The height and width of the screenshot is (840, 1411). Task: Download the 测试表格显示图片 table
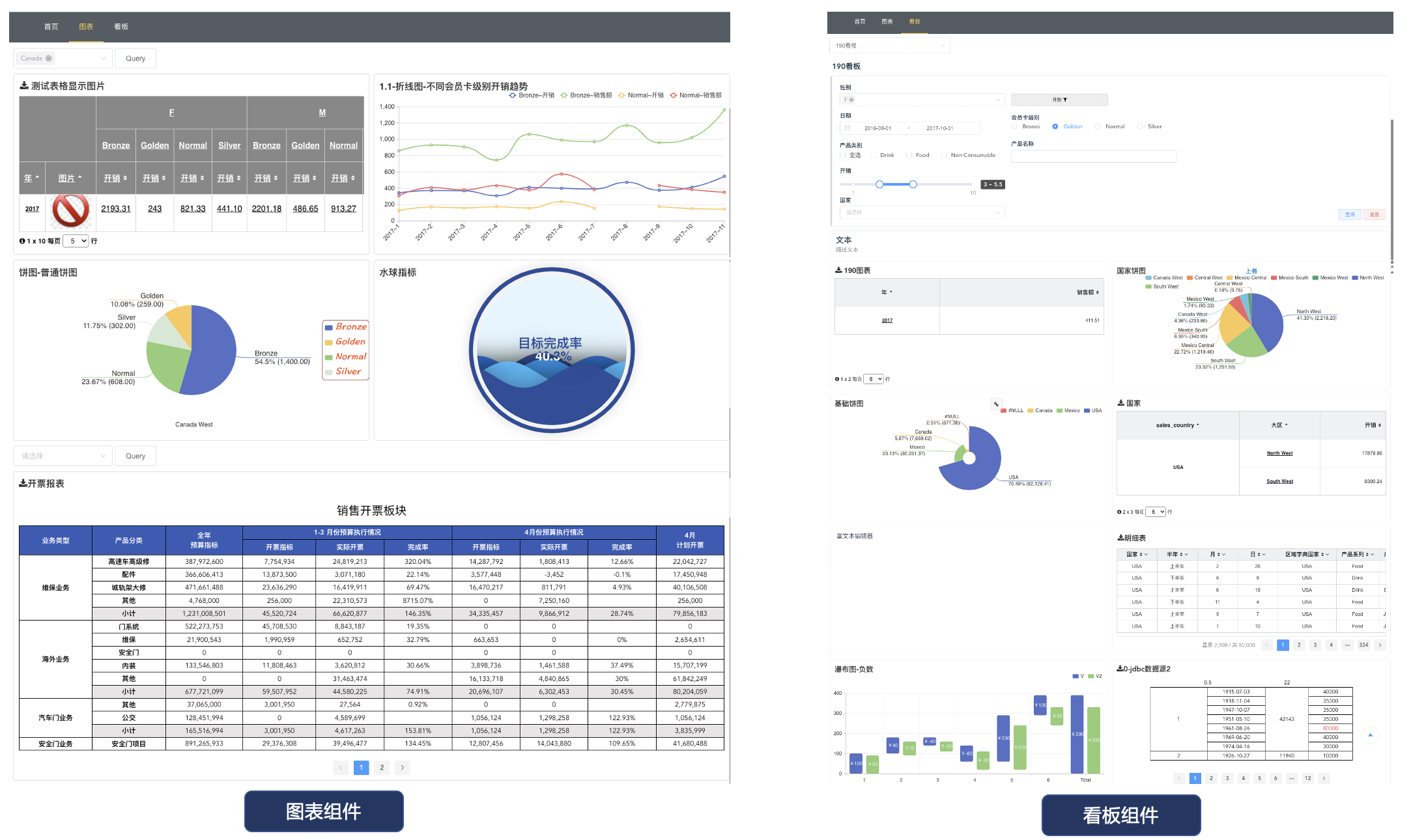pyautogui.click(x=24, y=86)
